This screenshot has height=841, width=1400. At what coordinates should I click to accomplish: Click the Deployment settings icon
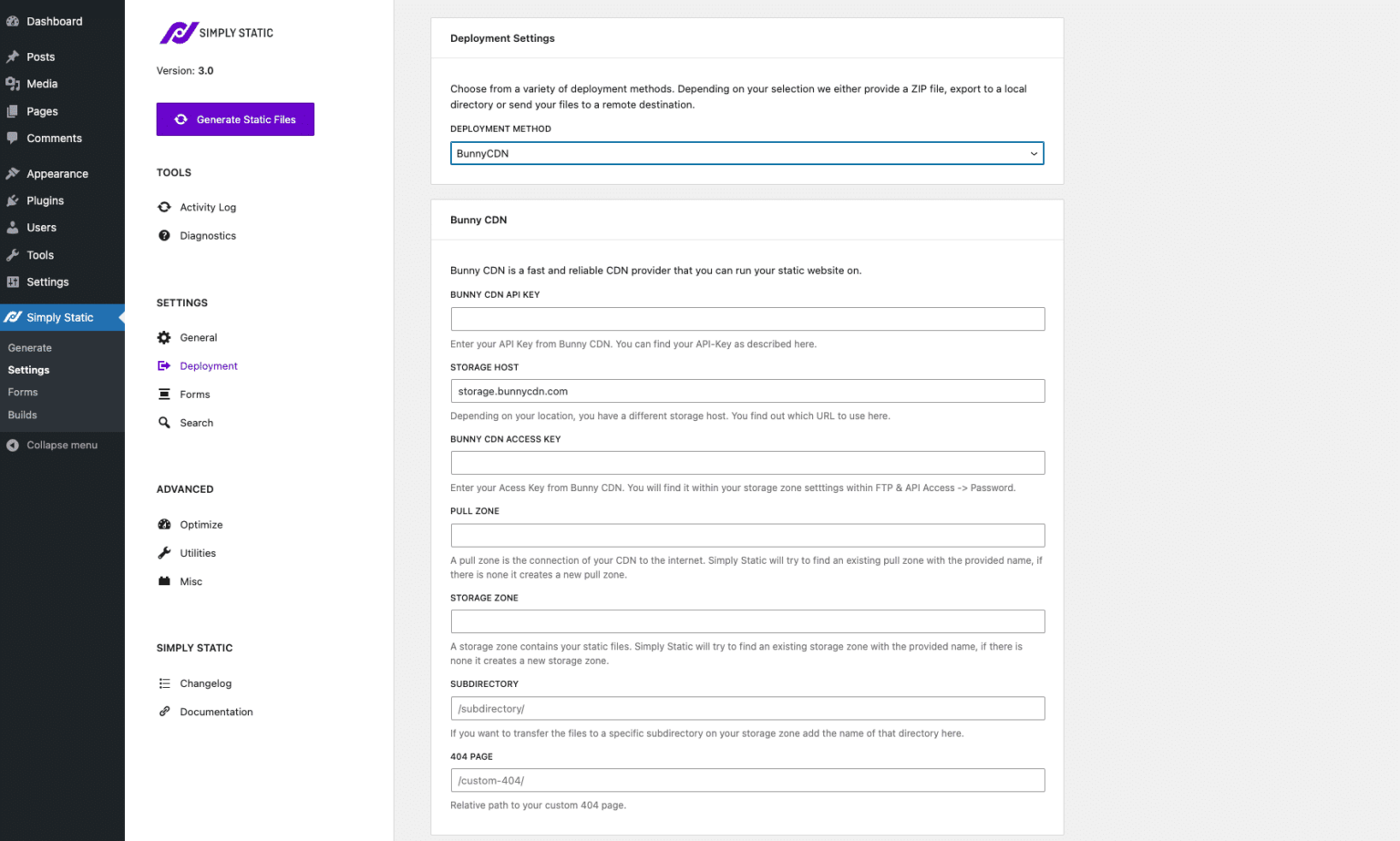point(164,365)
